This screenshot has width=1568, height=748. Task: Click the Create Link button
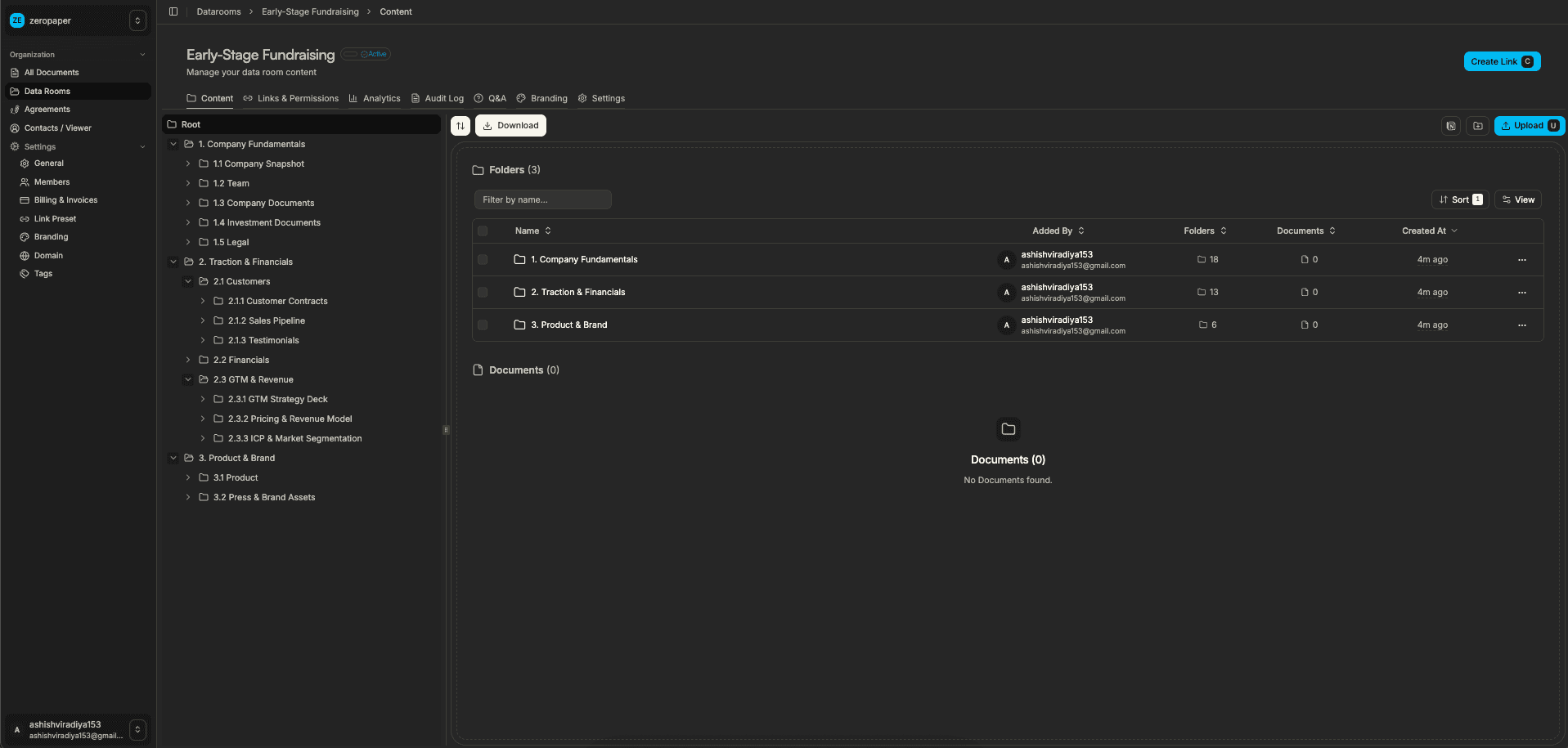(x=1502, y=60)
